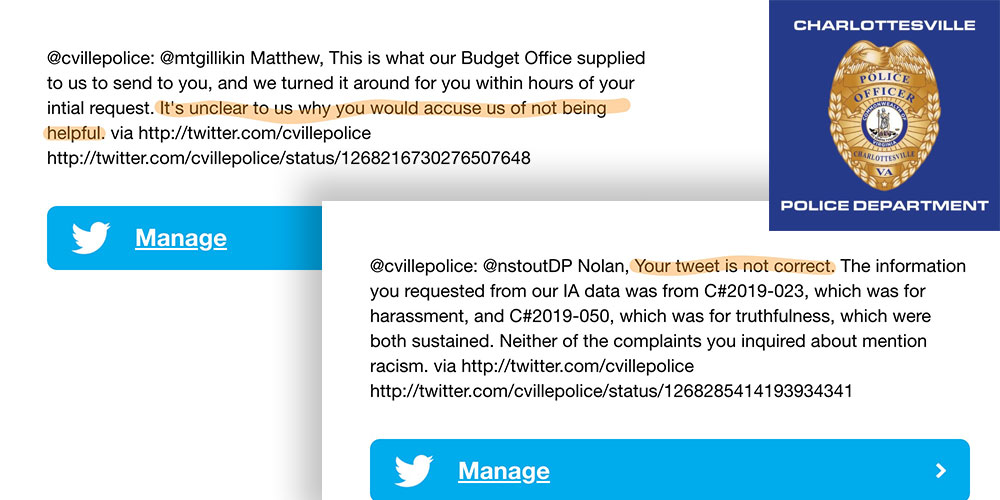Open the twitter.com/cvillepolice/status/1268285414193934341 URL
Screen dimensions: 1000x500
click(x=611, y=390)
